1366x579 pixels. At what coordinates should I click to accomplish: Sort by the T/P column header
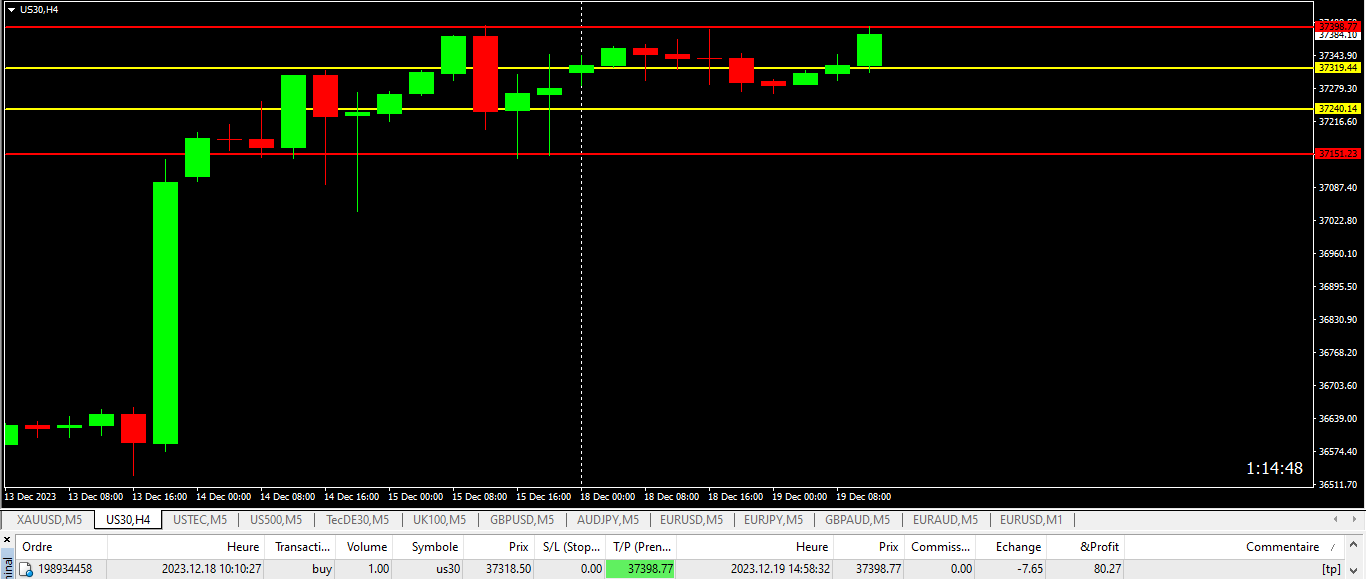pos(641,547)
